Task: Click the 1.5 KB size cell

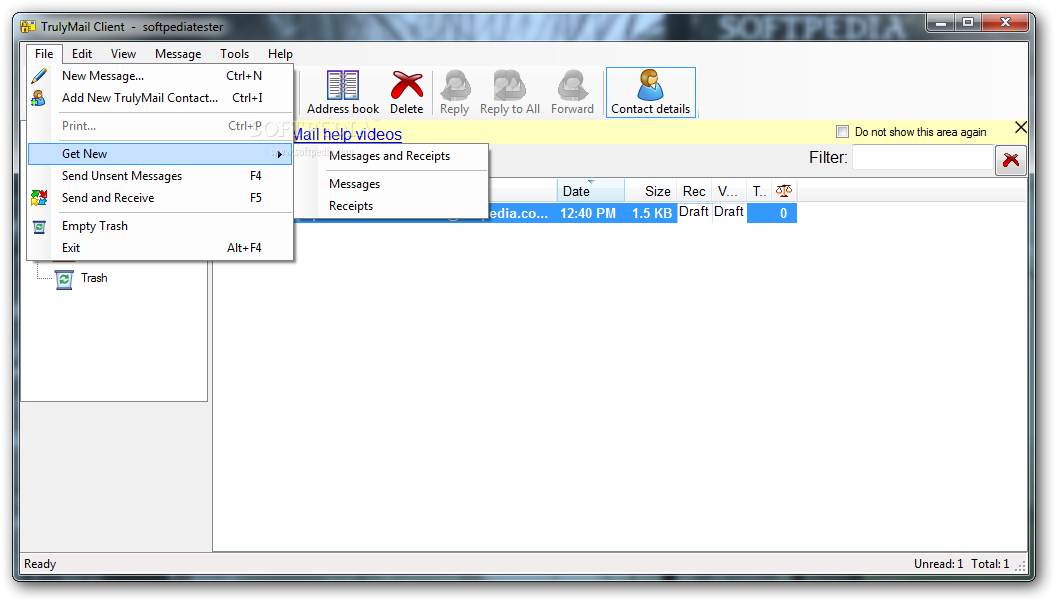Action: pos(651,213)
